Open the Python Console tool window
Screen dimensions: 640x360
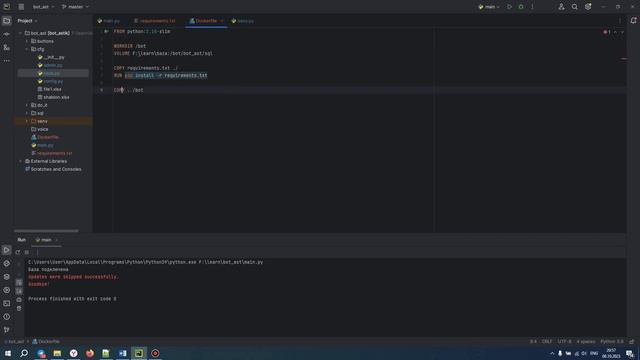click(x=7, y=263)
